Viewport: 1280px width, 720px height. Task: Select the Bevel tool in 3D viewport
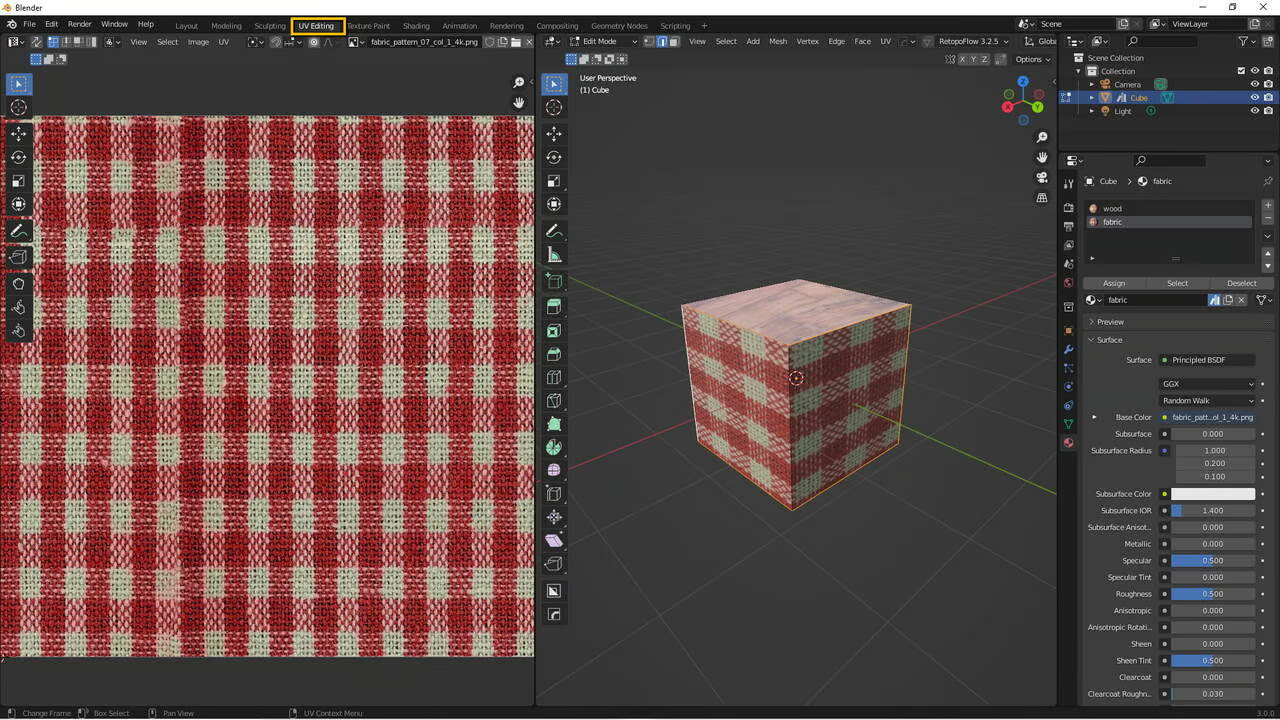(554, 354)
